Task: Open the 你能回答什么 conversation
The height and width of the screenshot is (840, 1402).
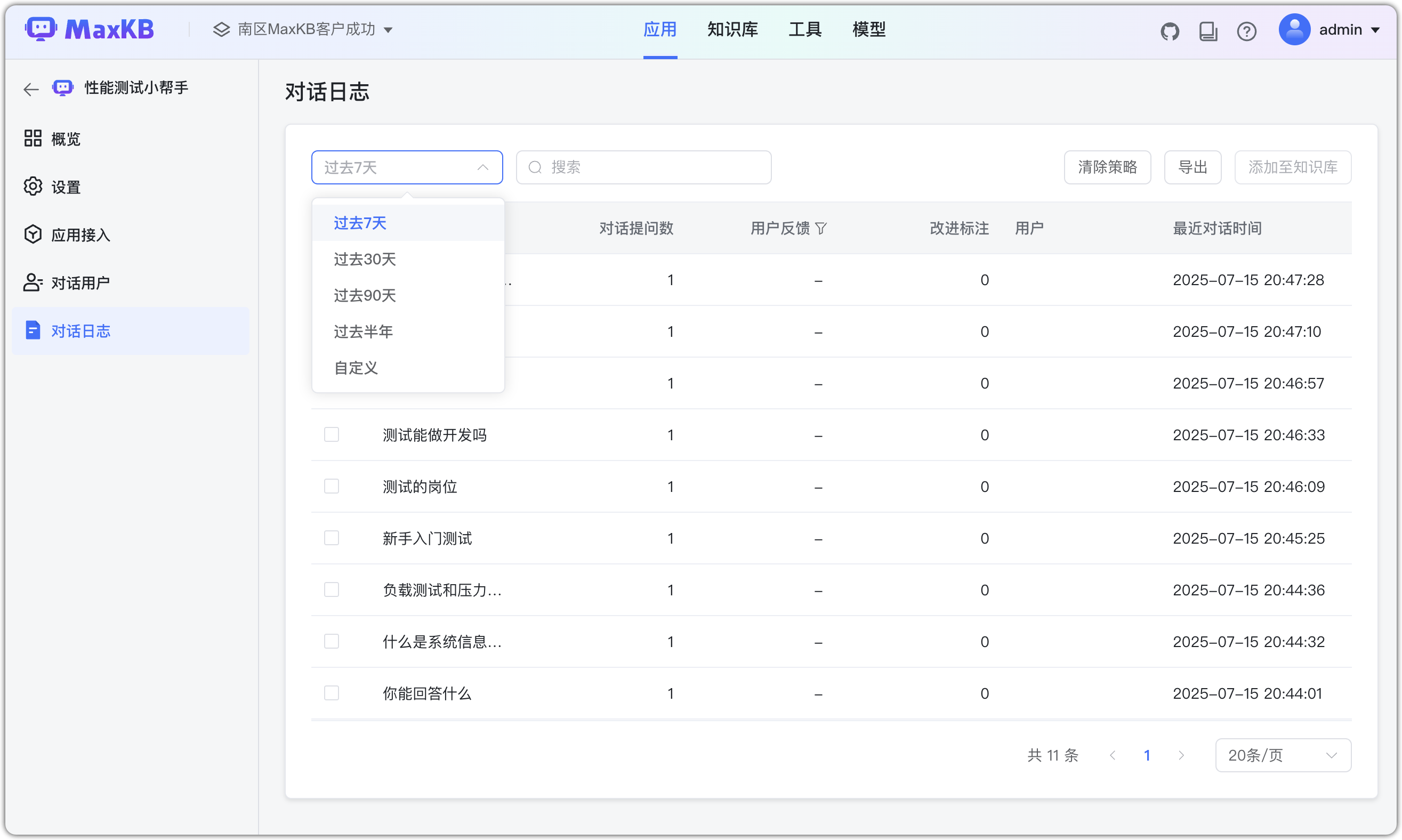Action: [x=427, y=694]
